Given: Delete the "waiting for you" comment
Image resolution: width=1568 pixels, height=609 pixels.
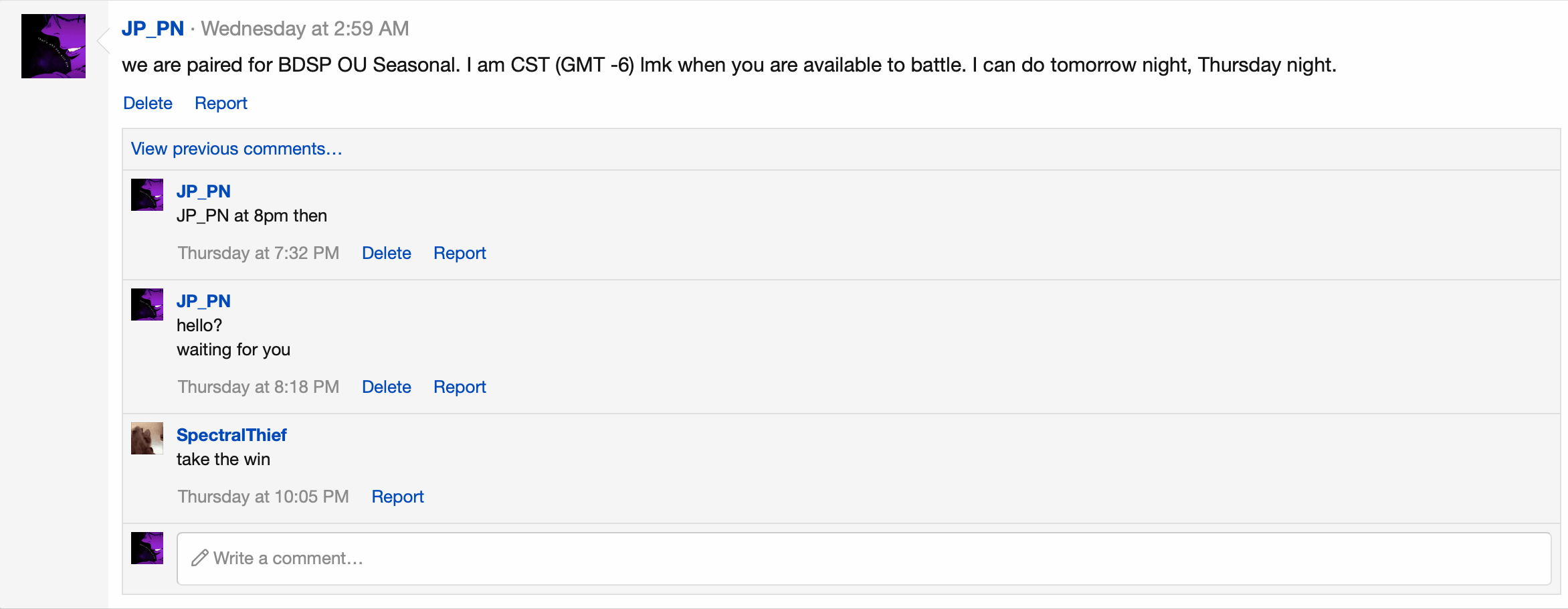Looking at the screenshot, I should tap(387, 387).
